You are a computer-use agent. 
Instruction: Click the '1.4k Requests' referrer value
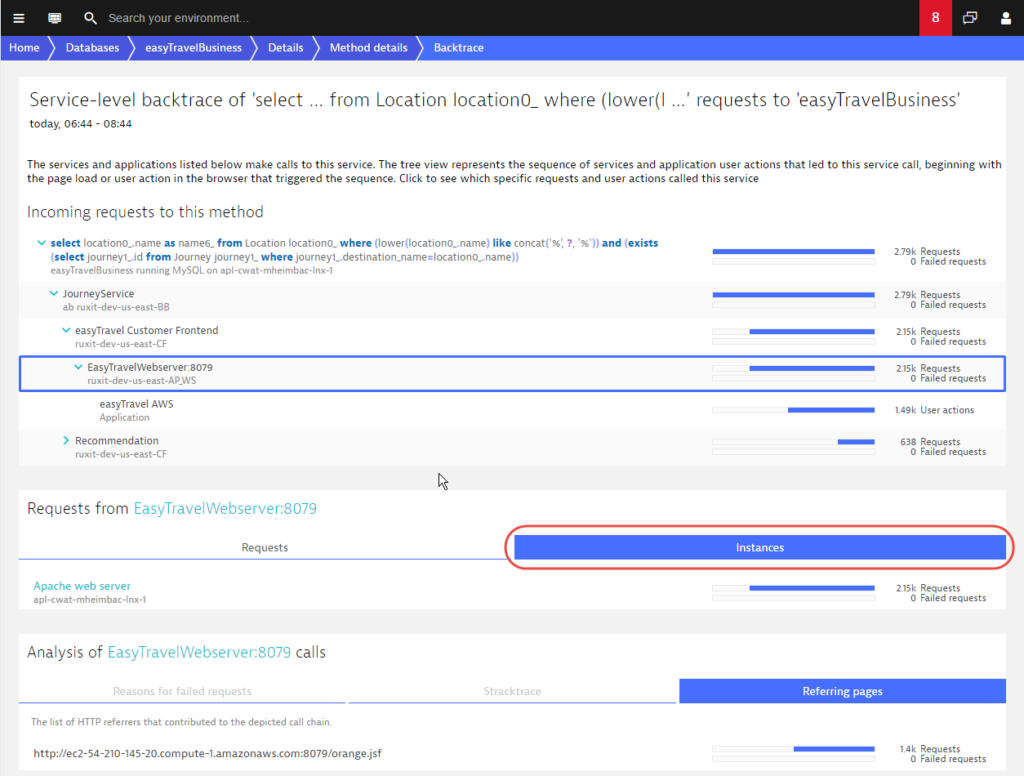tap(930, 749)
